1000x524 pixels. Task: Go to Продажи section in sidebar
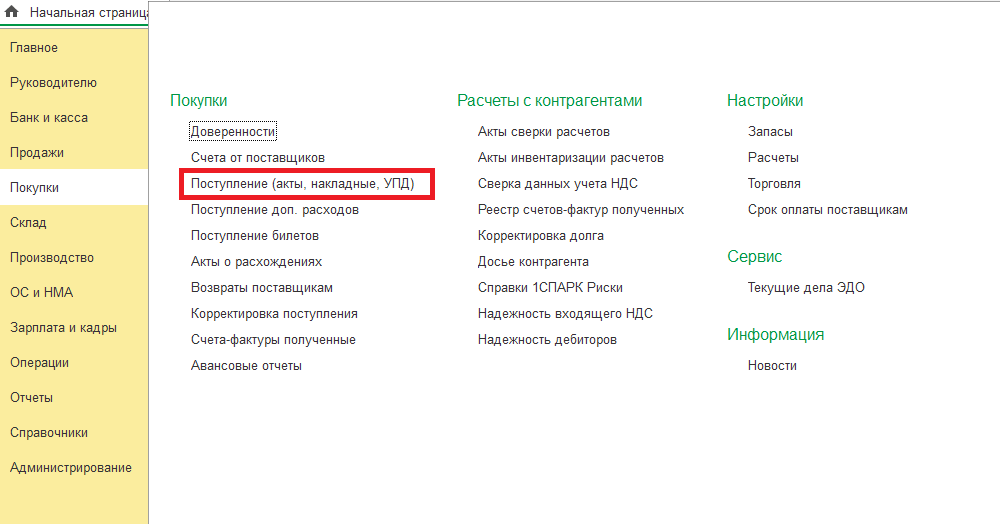(37, 153)
